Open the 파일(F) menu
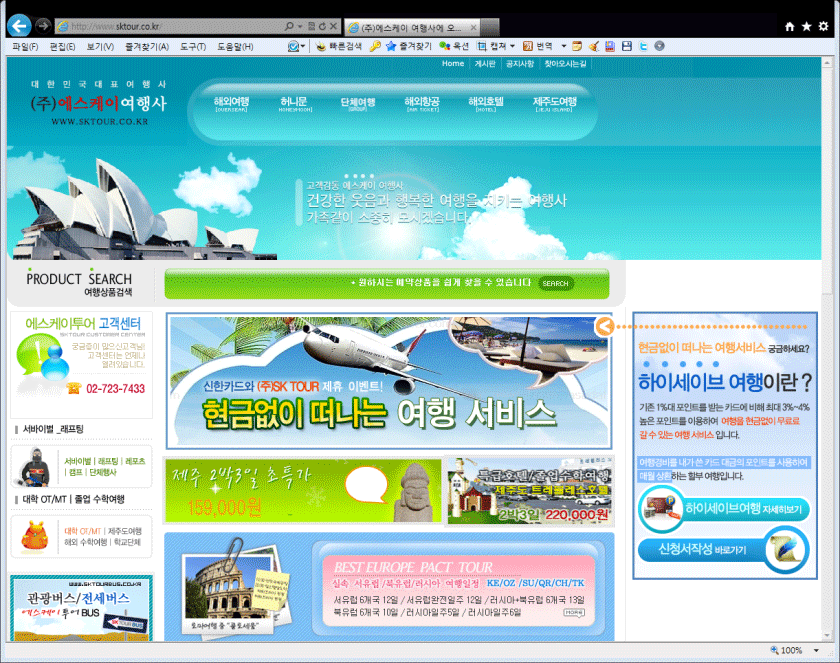This screenshot has height=663, width=840. [x=25, y=47]
